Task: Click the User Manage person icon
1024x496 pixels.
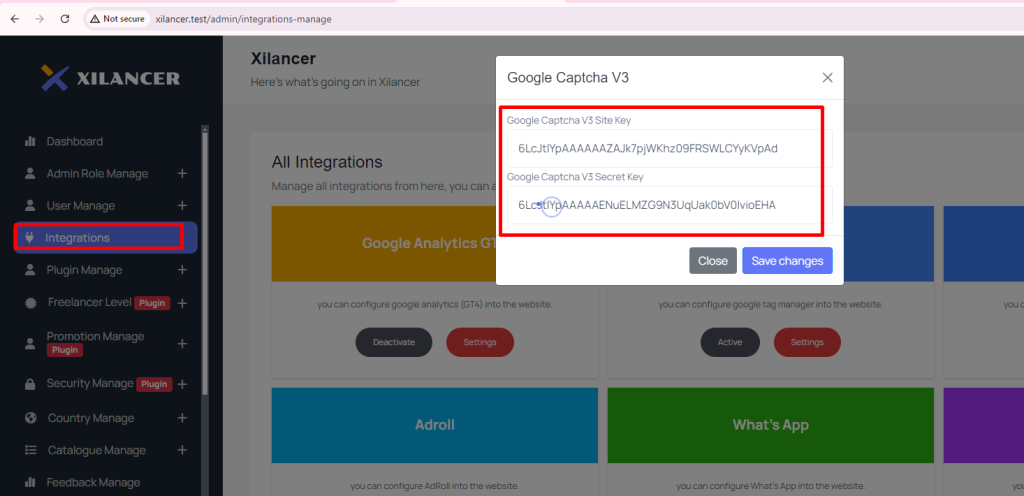Action: pyautogui.click(x=29, y=206)
